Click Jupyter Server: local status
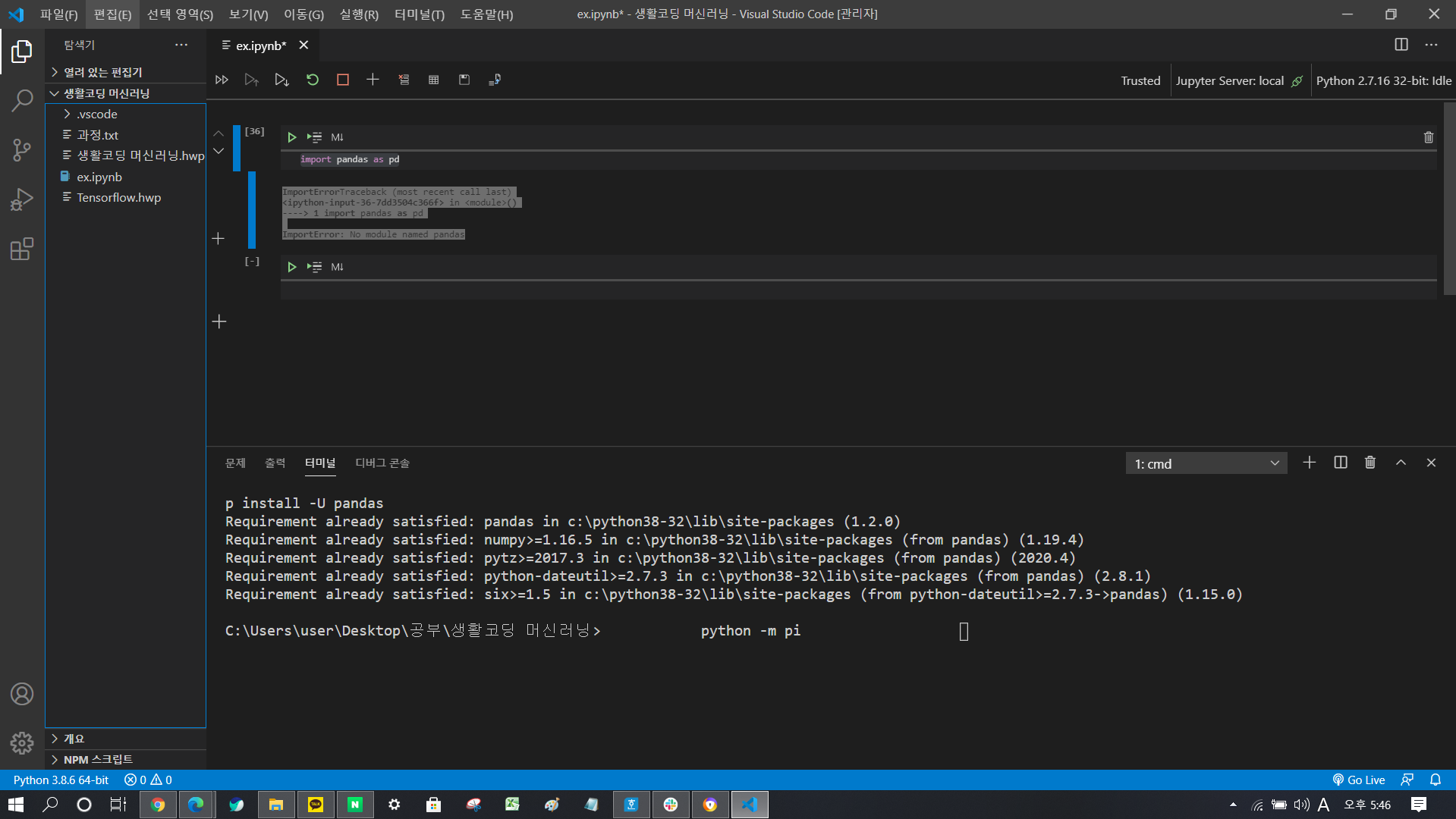Screen dimensions: 1456x819 pyautogui.click(x=1238, y=80)
